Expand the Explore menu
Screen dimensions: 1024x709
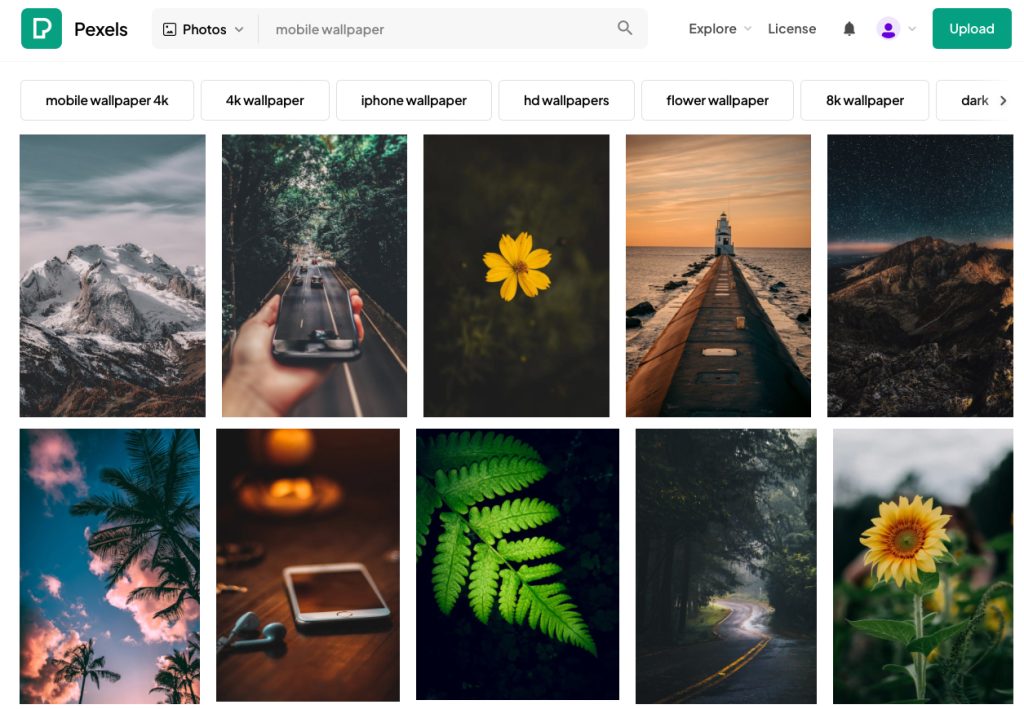coord(719,29)
